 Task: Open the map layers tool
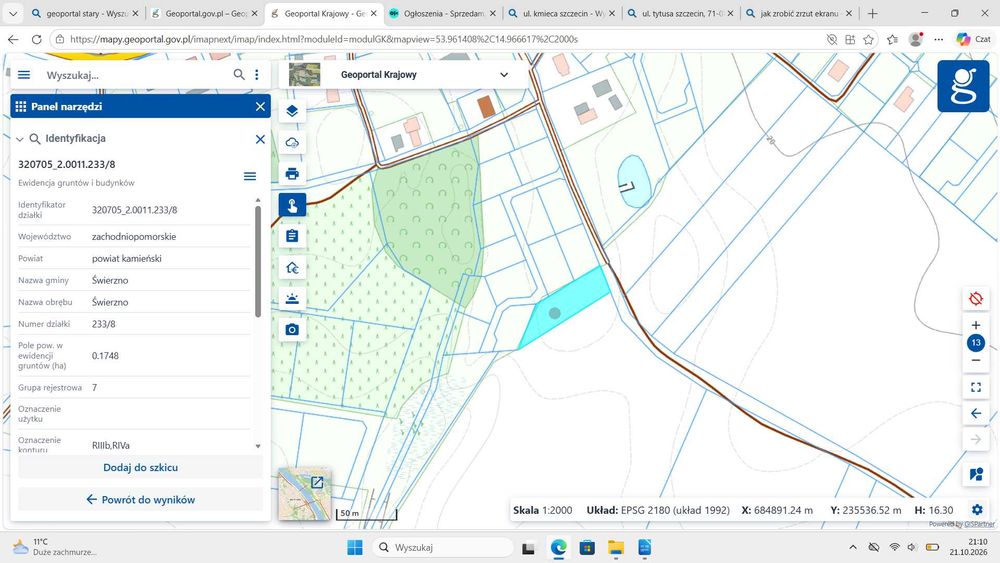coord(292,111)
